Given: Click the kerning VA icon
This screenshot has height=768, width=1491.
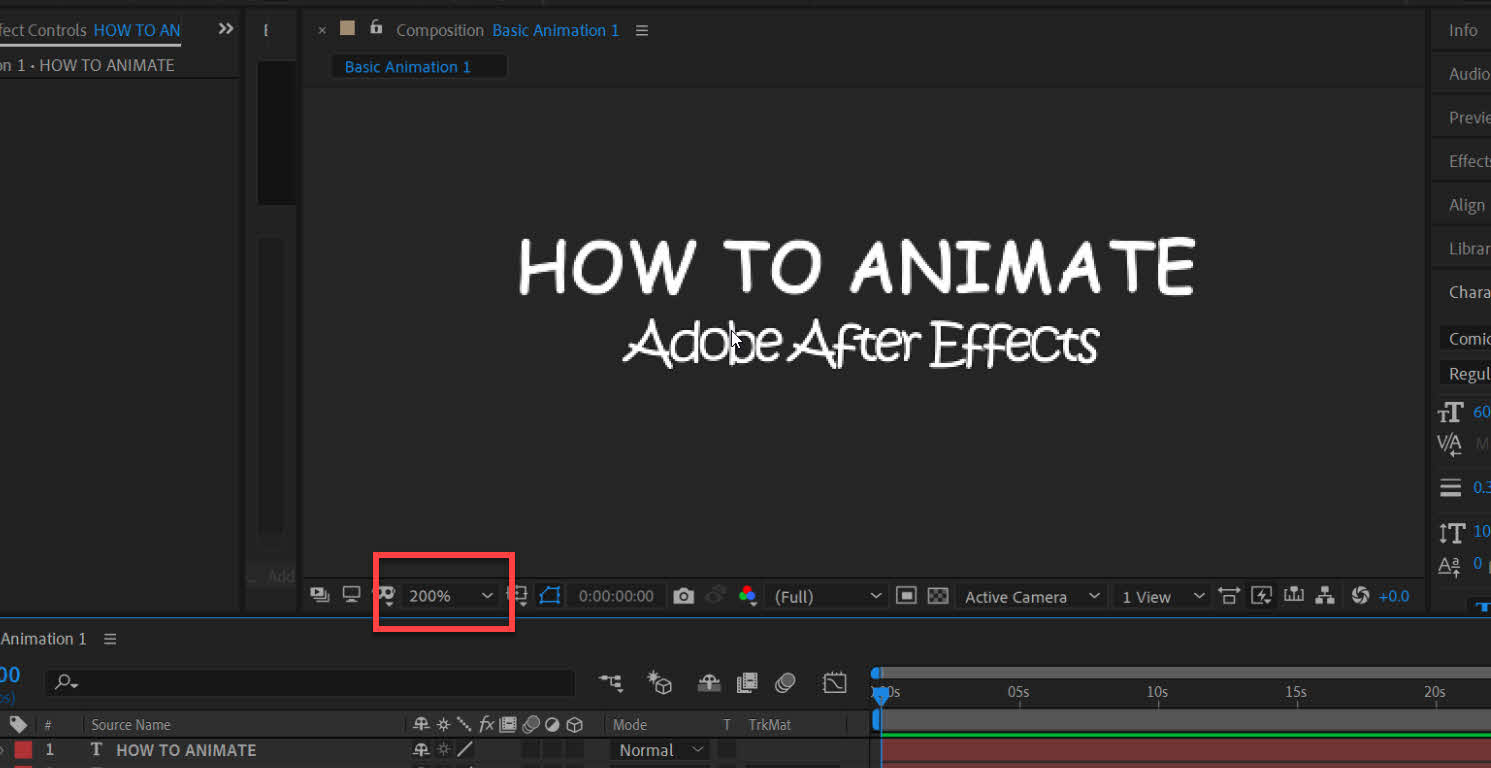Looking at the screenshot, I should coord(1450,444).
